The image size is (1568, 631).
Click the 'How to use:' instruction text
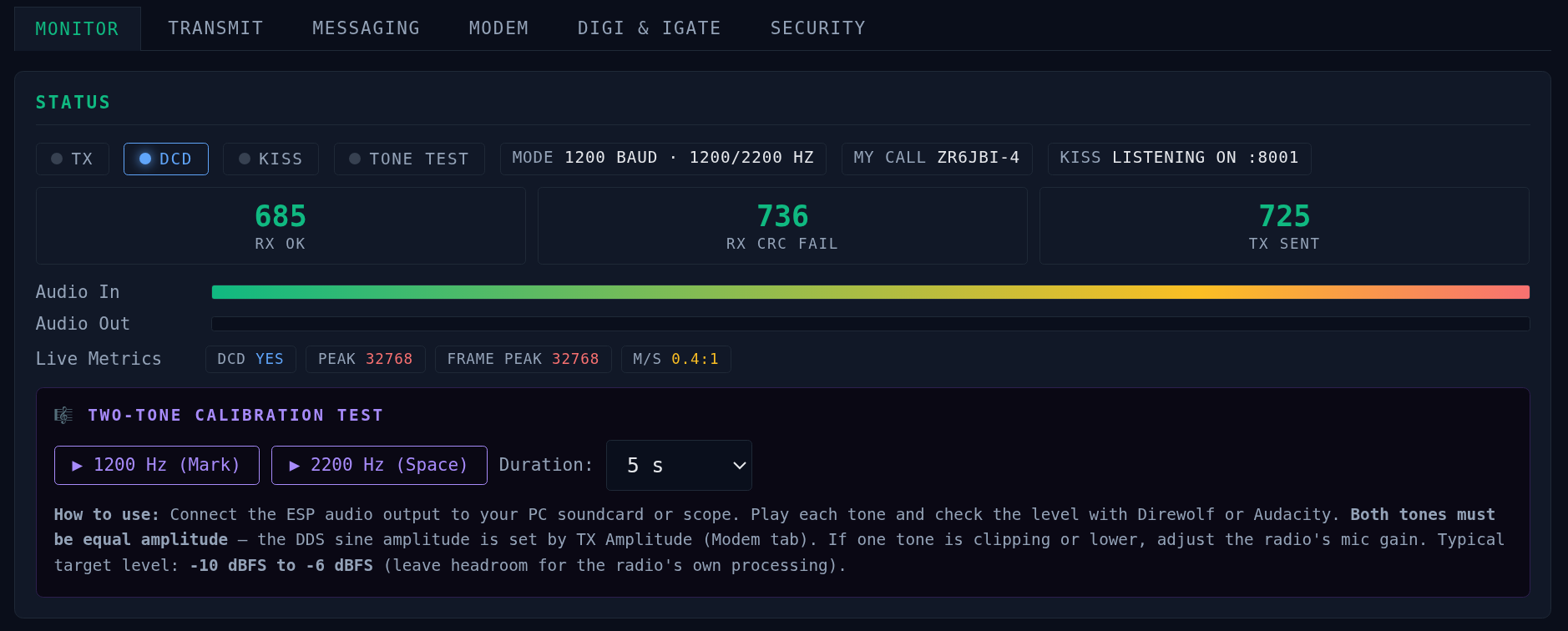(107, 514)
